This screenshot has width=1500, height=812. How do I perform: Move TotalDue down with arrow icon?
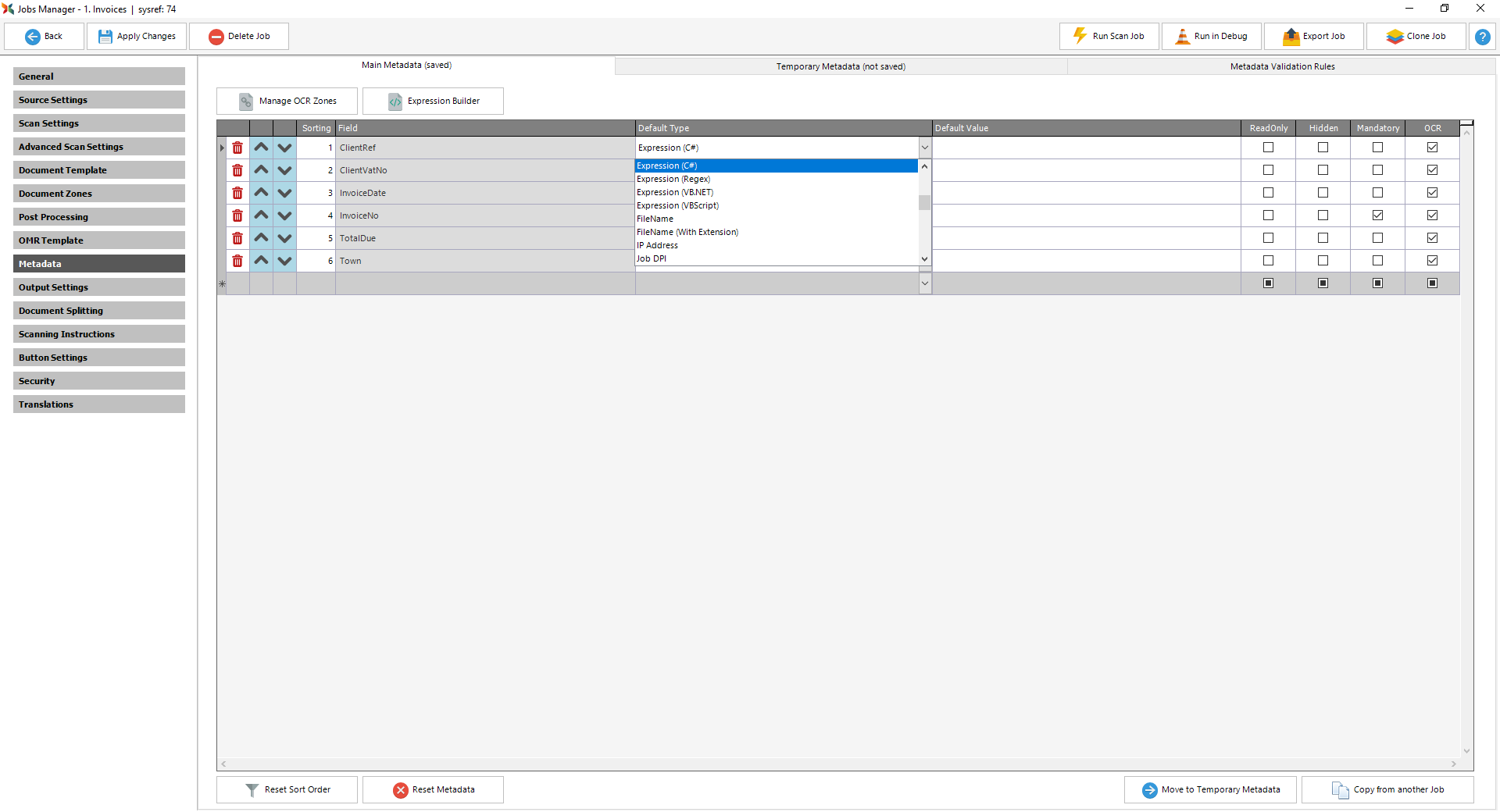pyautogui.click(x=284, y=238)
